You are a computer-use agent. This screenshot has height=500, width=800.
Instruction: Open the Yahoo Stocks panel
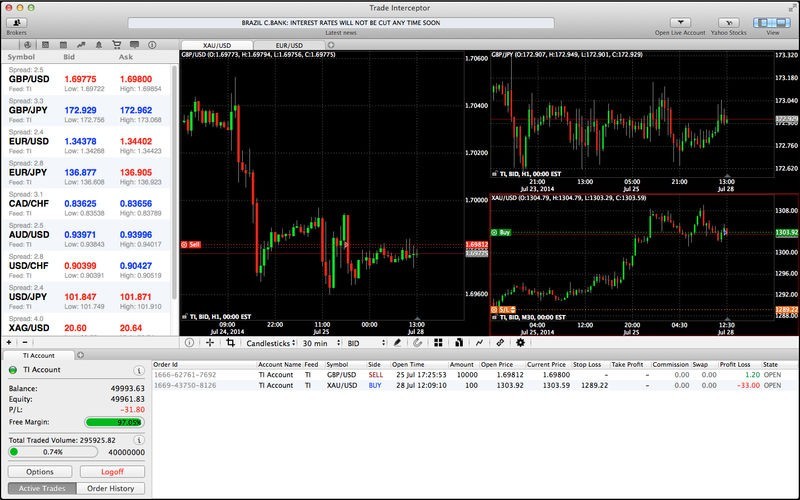731,22
